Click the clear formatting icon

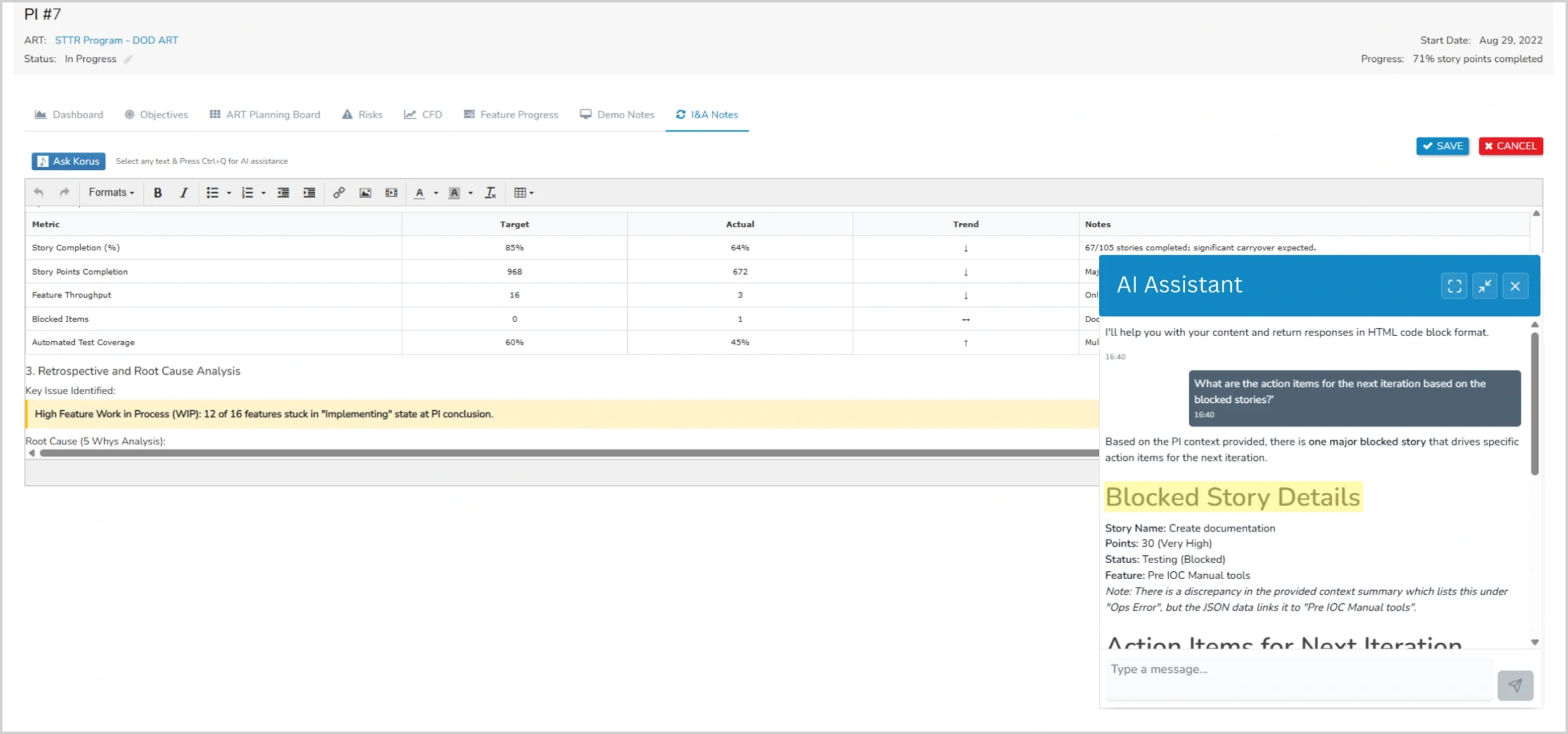(490, 193)
